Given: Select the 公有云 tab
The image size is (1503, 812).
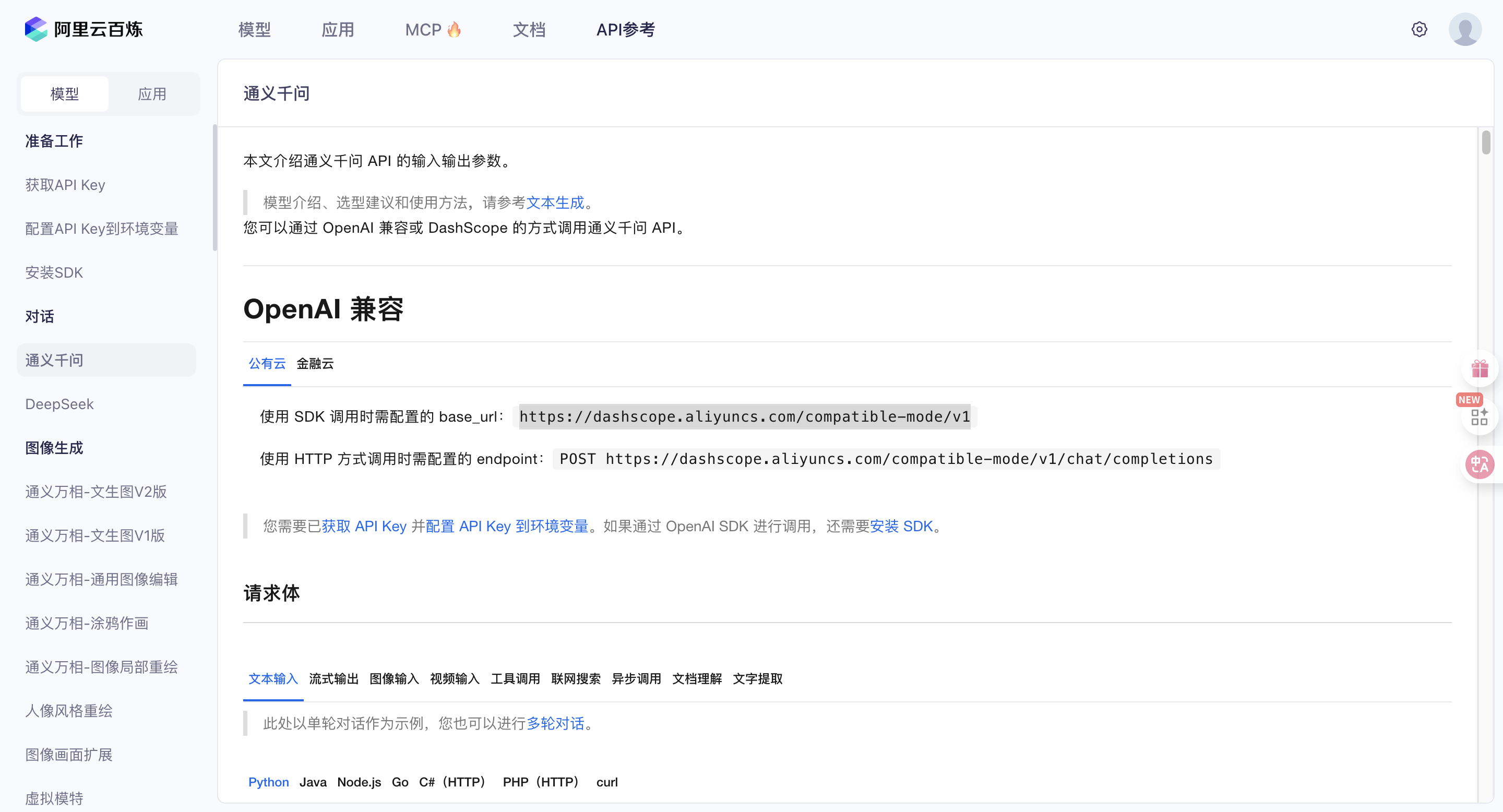Looking at the screenshot, I should 267,363.
